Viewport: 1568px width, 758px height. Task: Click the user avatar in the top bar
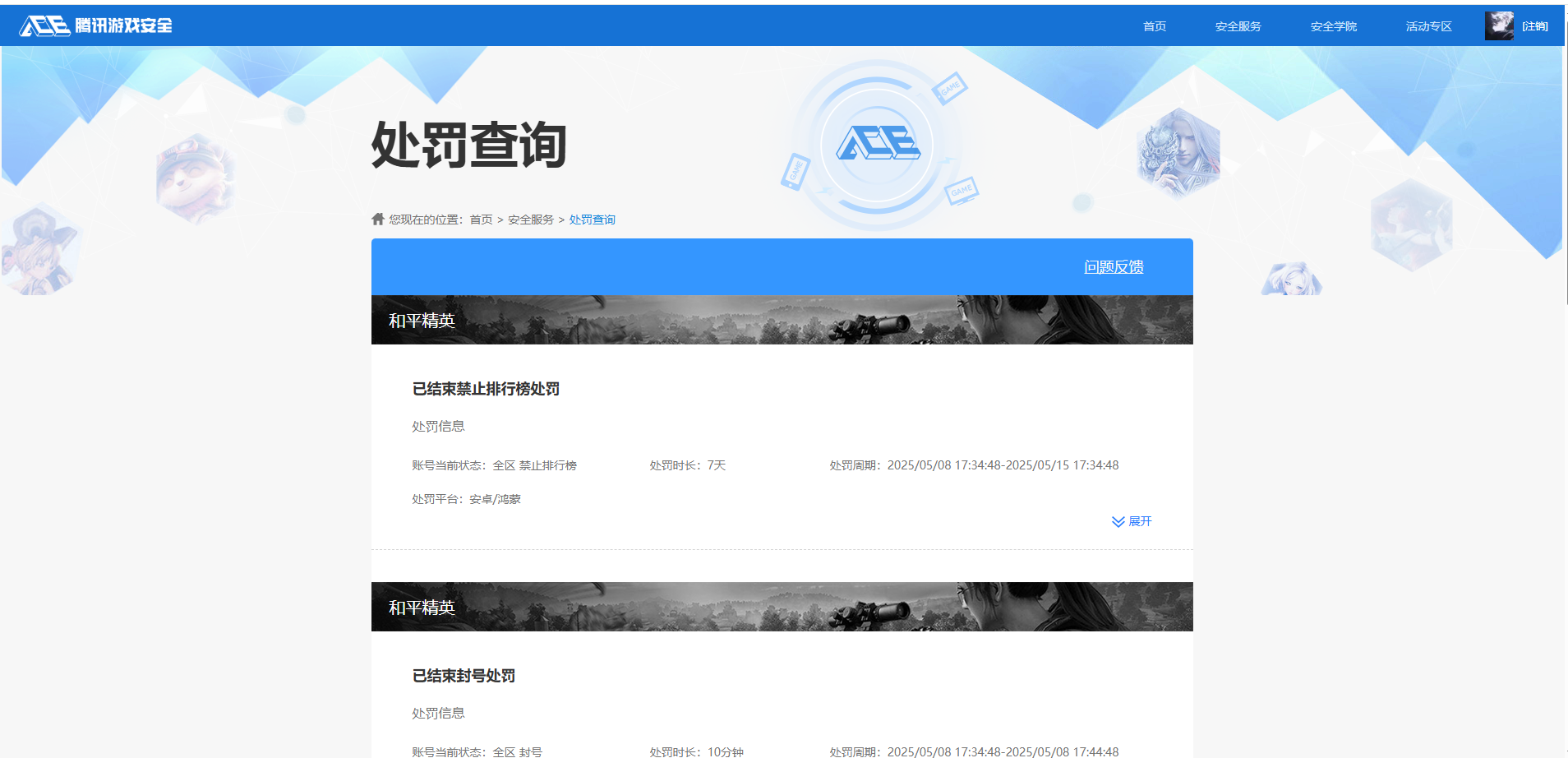[x=1501, y=25]
